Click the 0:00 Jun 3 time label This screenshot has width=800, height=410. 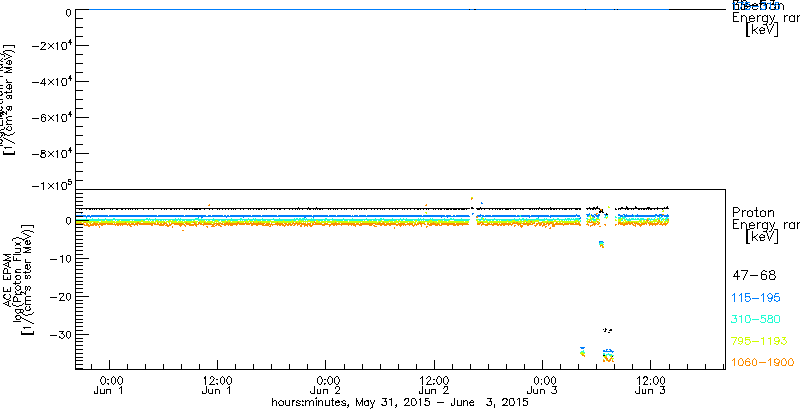(x=542, y=384)
